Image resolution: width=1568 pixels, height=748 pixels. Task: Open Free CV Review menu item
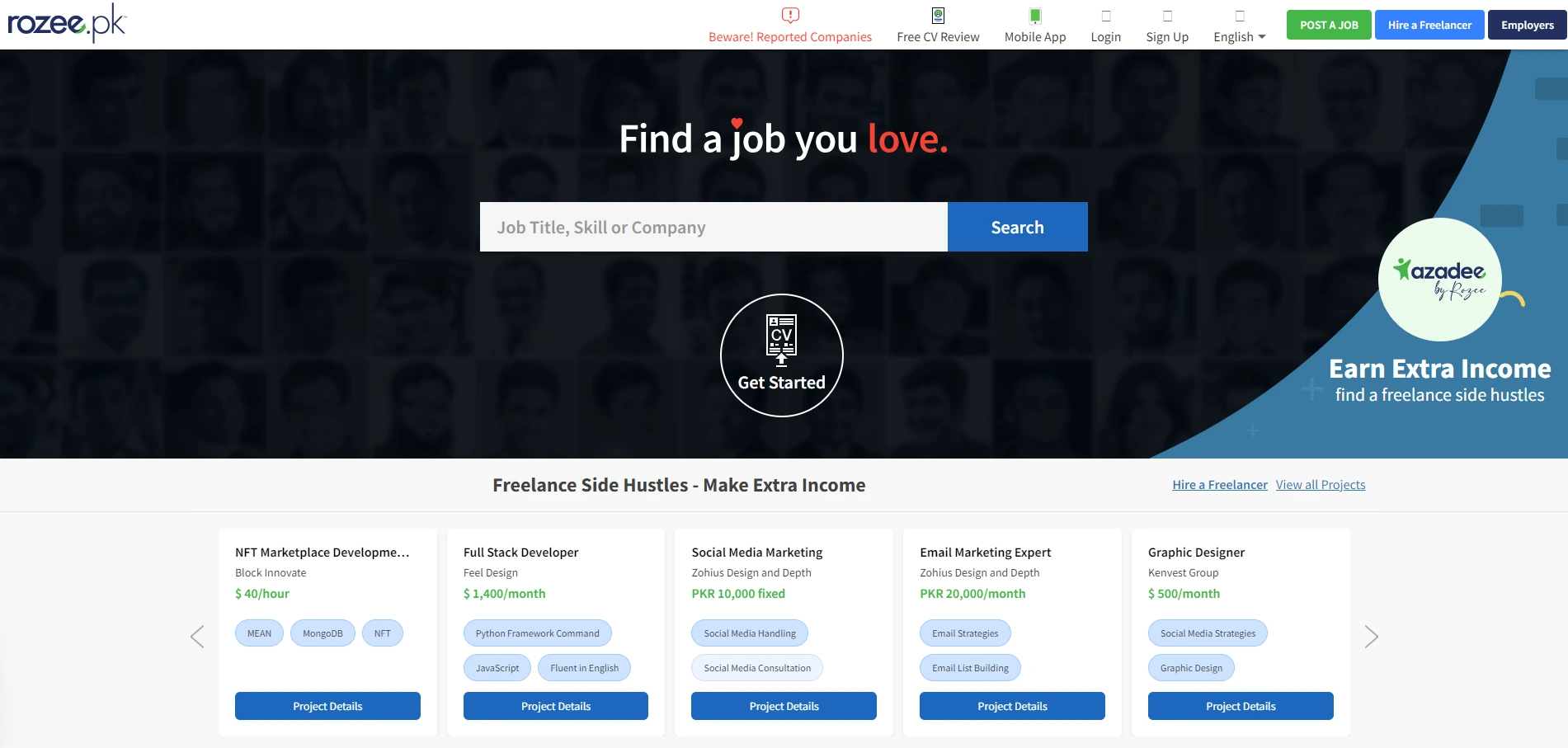click(x=938, y=37)
